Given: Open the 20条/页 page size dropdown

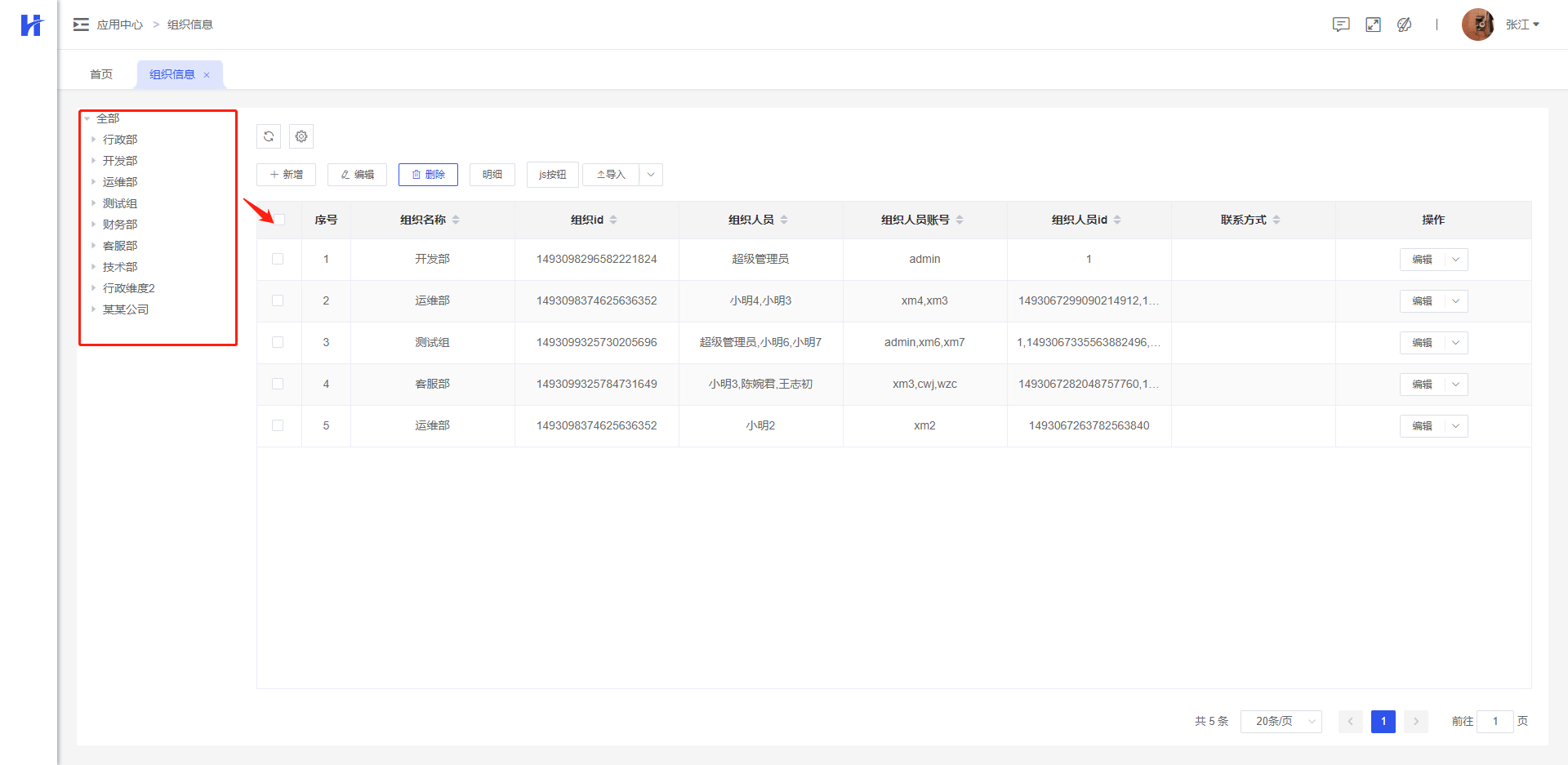Looking at the screenshot, I should [x=1281, y=722].
